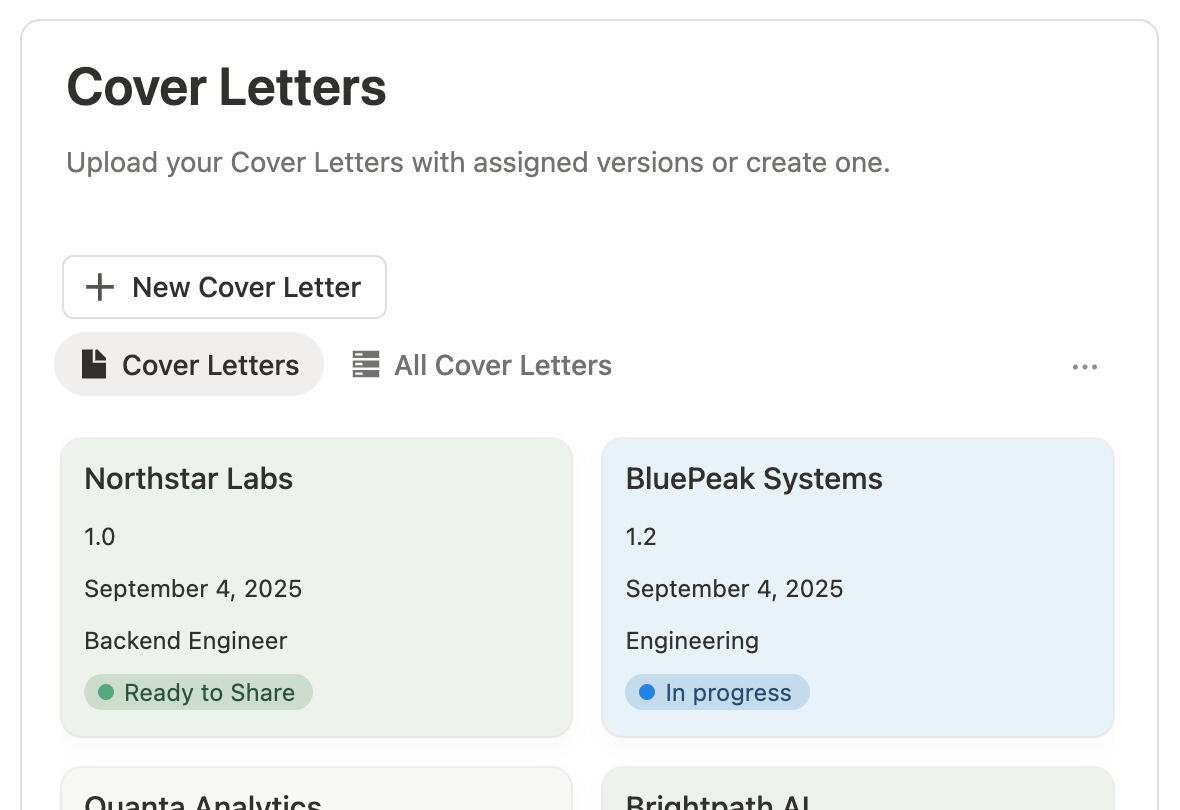1180x810 pixels.
Task: Click the green dot on Ready to Share
Action: [x=105, y=692]
